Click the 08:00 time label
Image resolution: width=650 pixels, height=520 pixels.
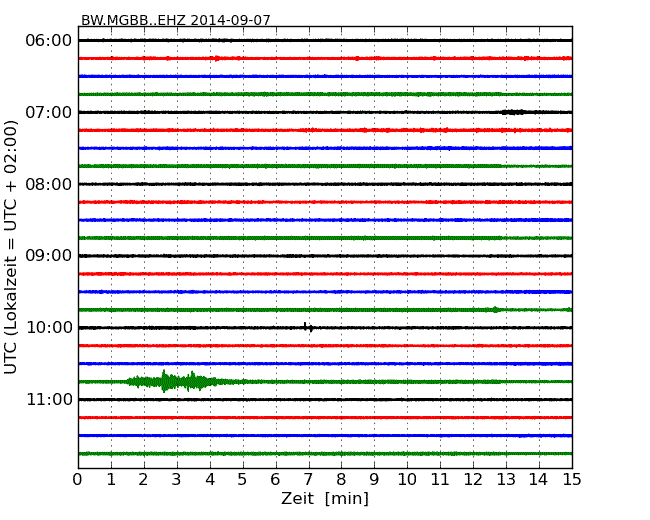49,184
